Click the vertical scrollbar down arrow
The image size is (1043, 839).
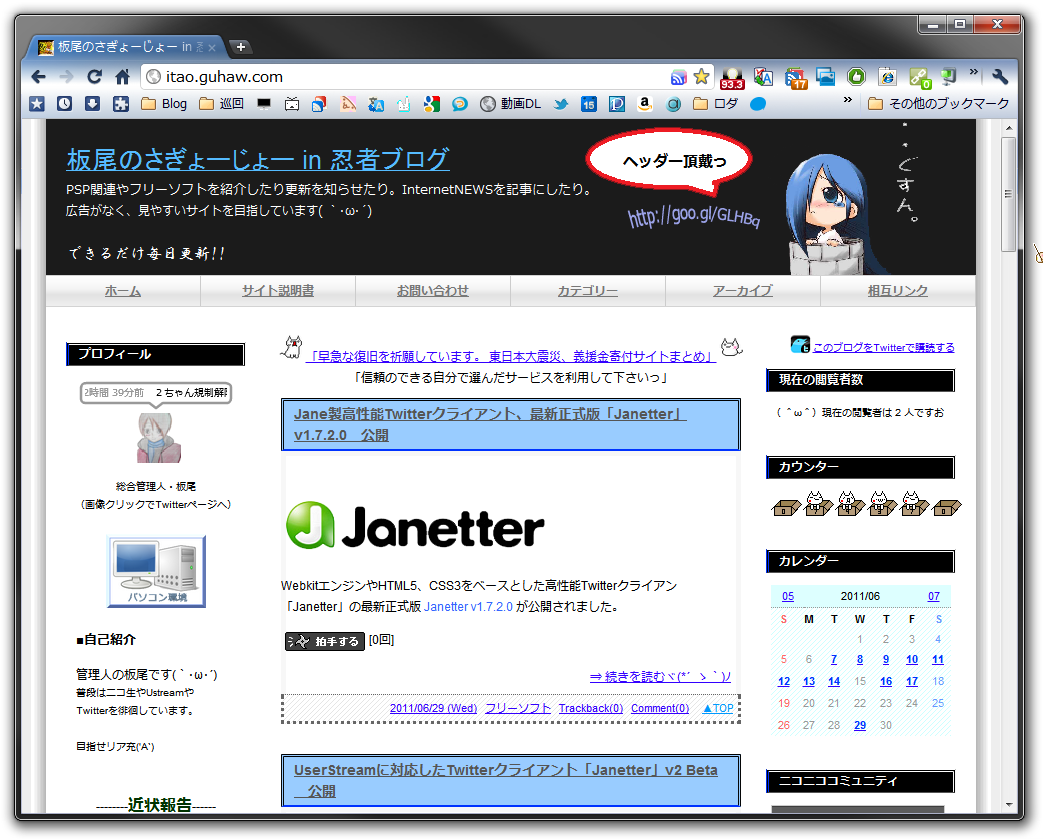tap(1009, 804)
